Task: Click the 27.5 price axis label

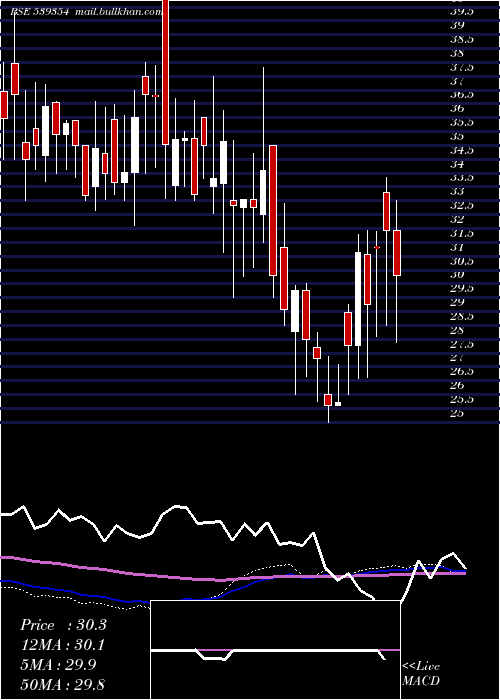Action: 461,344
